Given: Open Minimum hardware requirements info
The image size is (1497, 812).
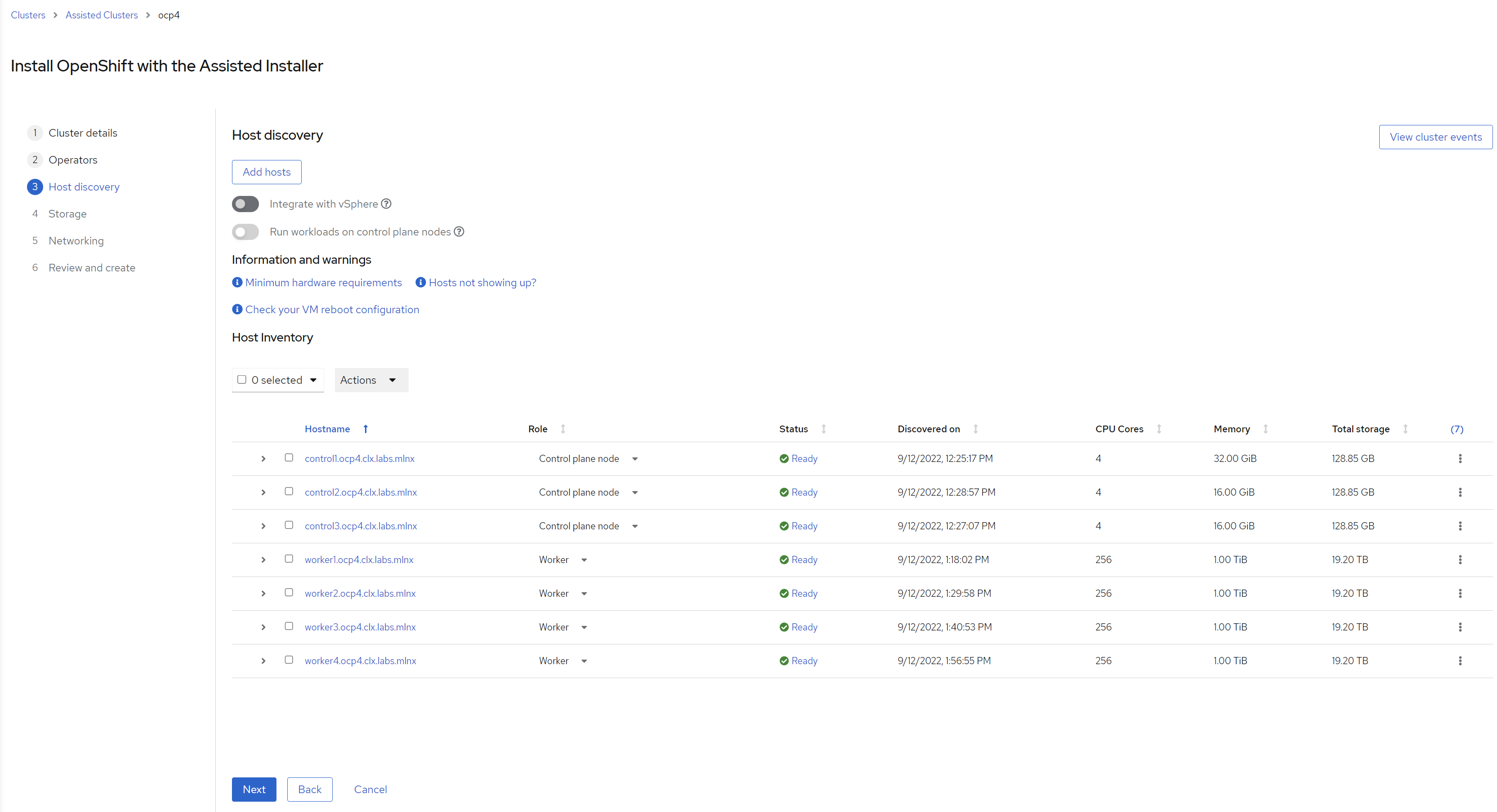Looking at the screenshot, I should pyautogui.click(x=317, y=283).
